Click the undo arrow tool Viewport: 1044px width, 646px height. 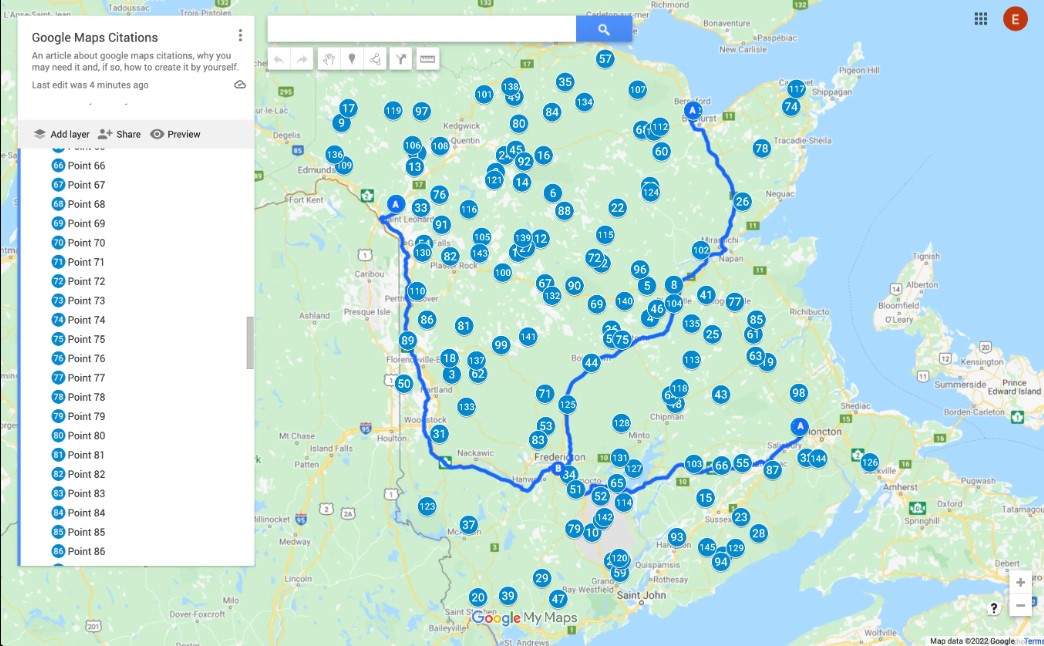pos(279,59)
